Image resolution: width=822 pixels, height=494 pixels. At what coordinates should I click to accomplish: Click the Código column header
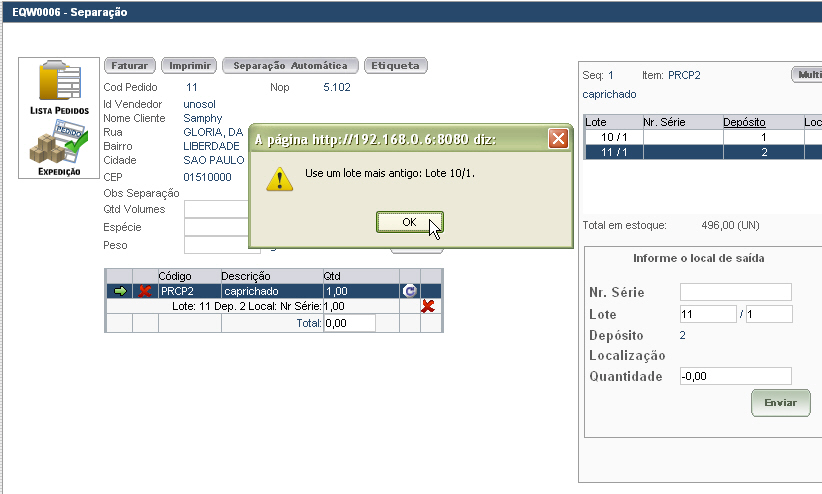[175, 276]
